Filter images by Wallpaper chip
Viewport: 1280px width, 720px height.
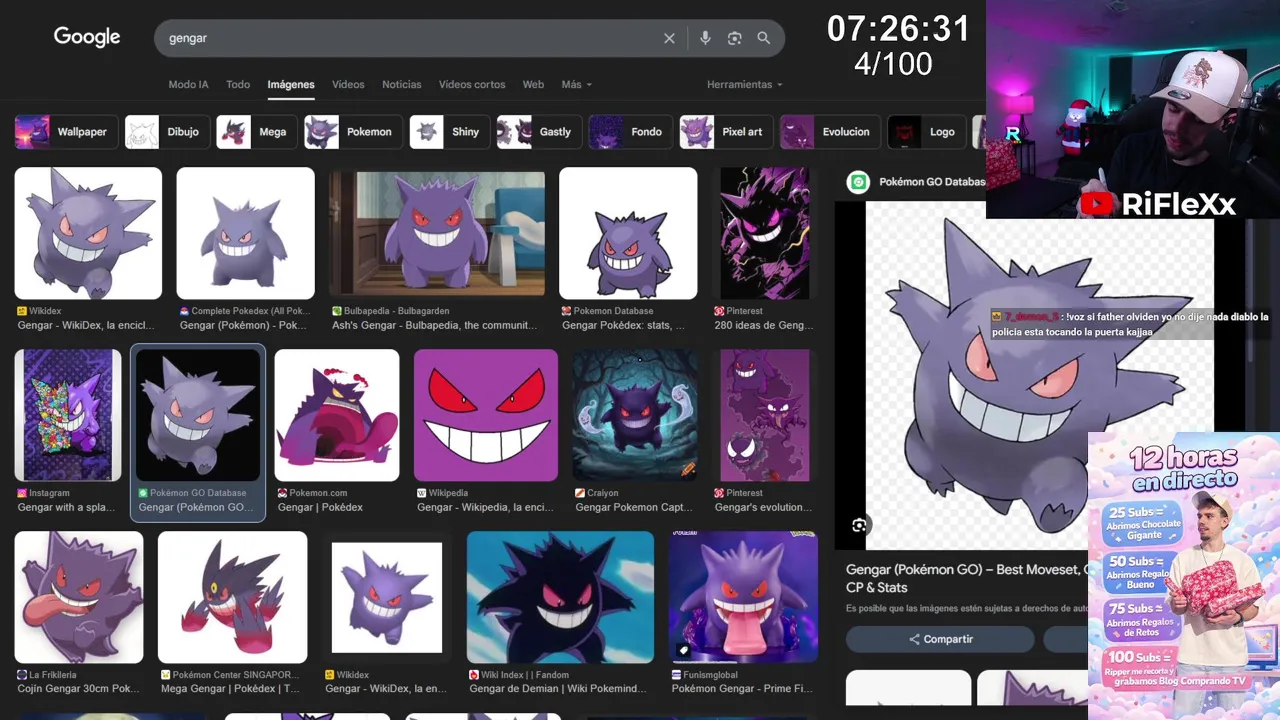pos(67,132)
